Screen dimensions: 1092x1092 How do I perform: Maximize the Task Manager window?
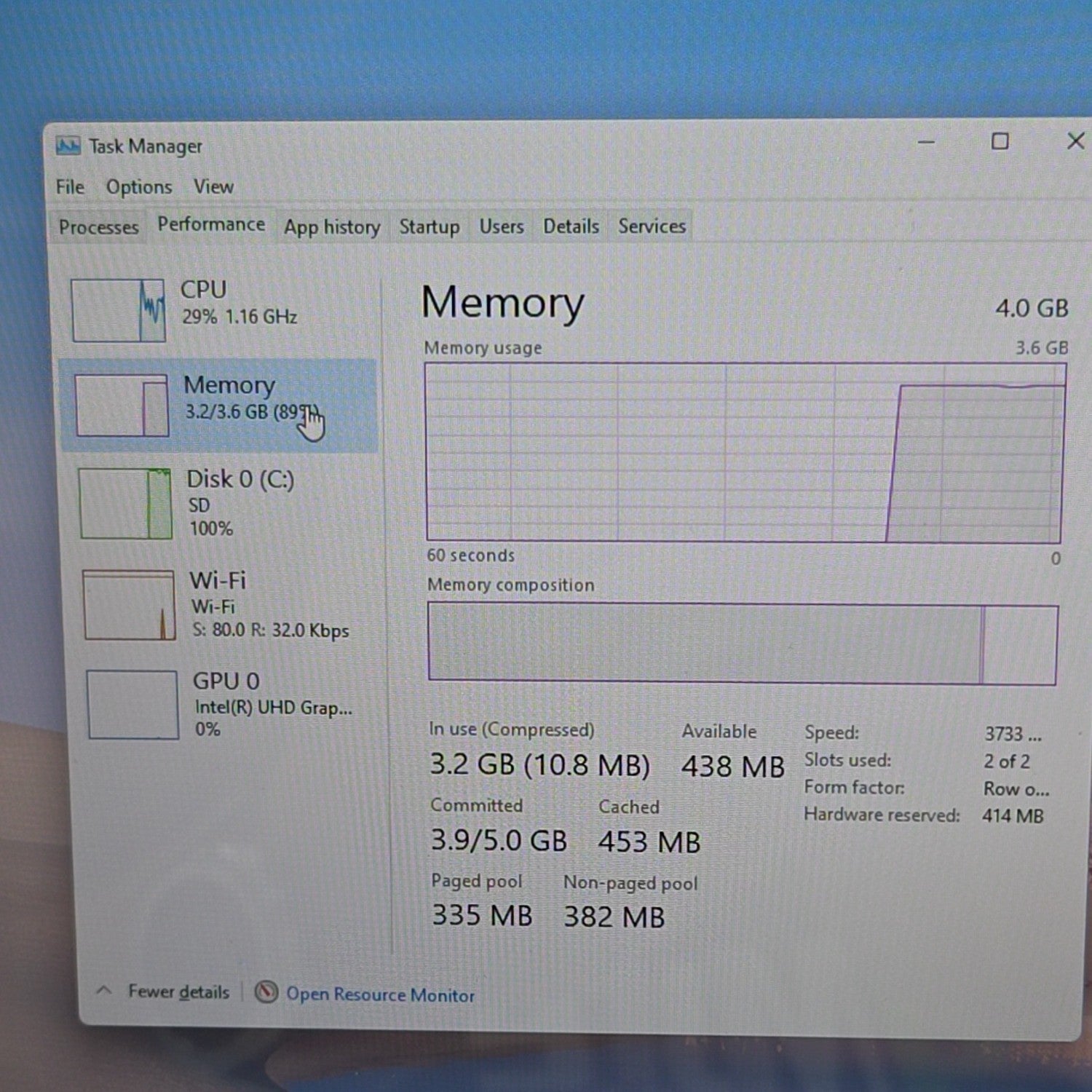(1000, 141)
